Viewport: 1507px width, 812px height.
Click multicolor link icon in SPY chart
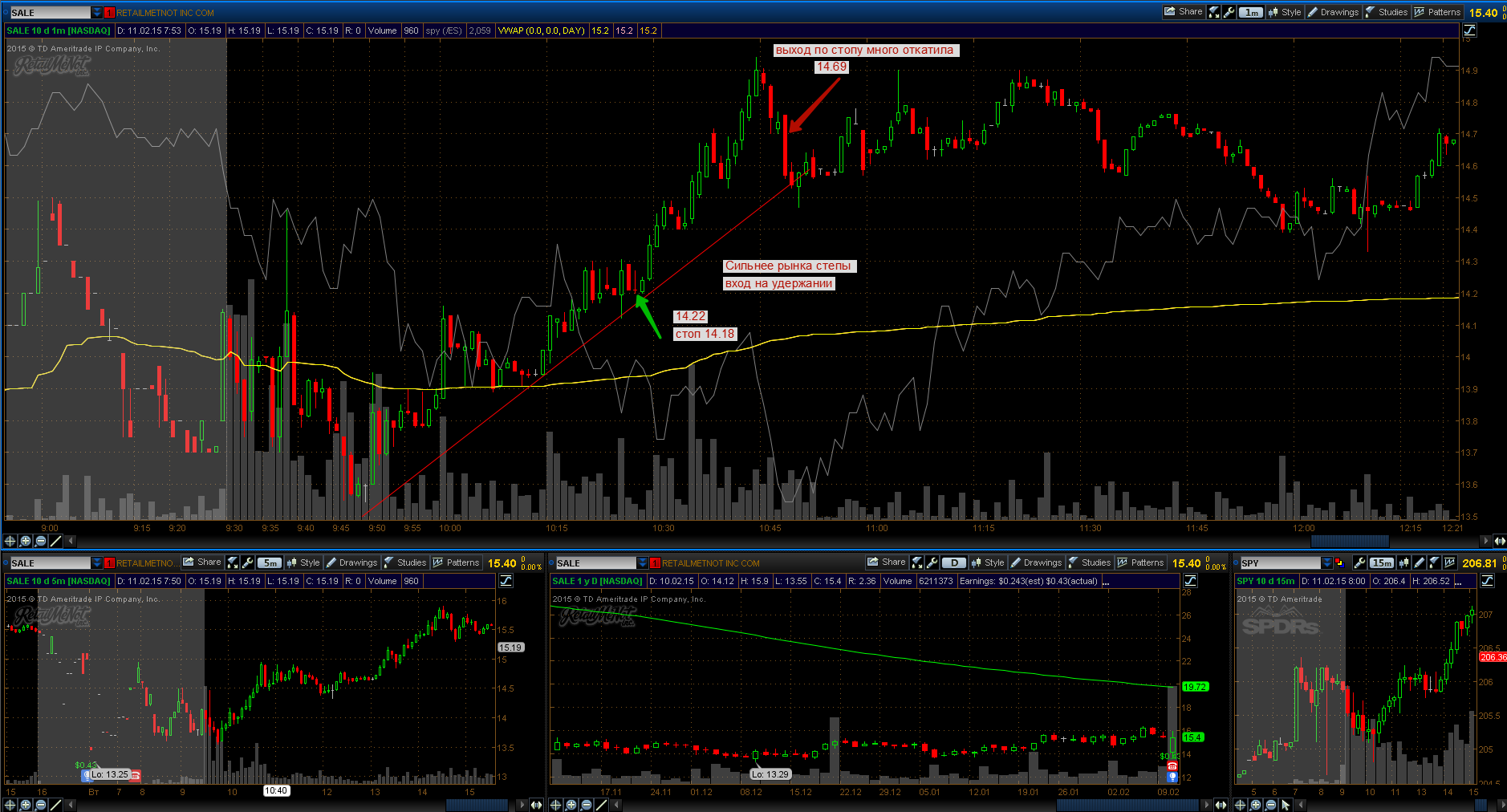tap(1339, 562)
